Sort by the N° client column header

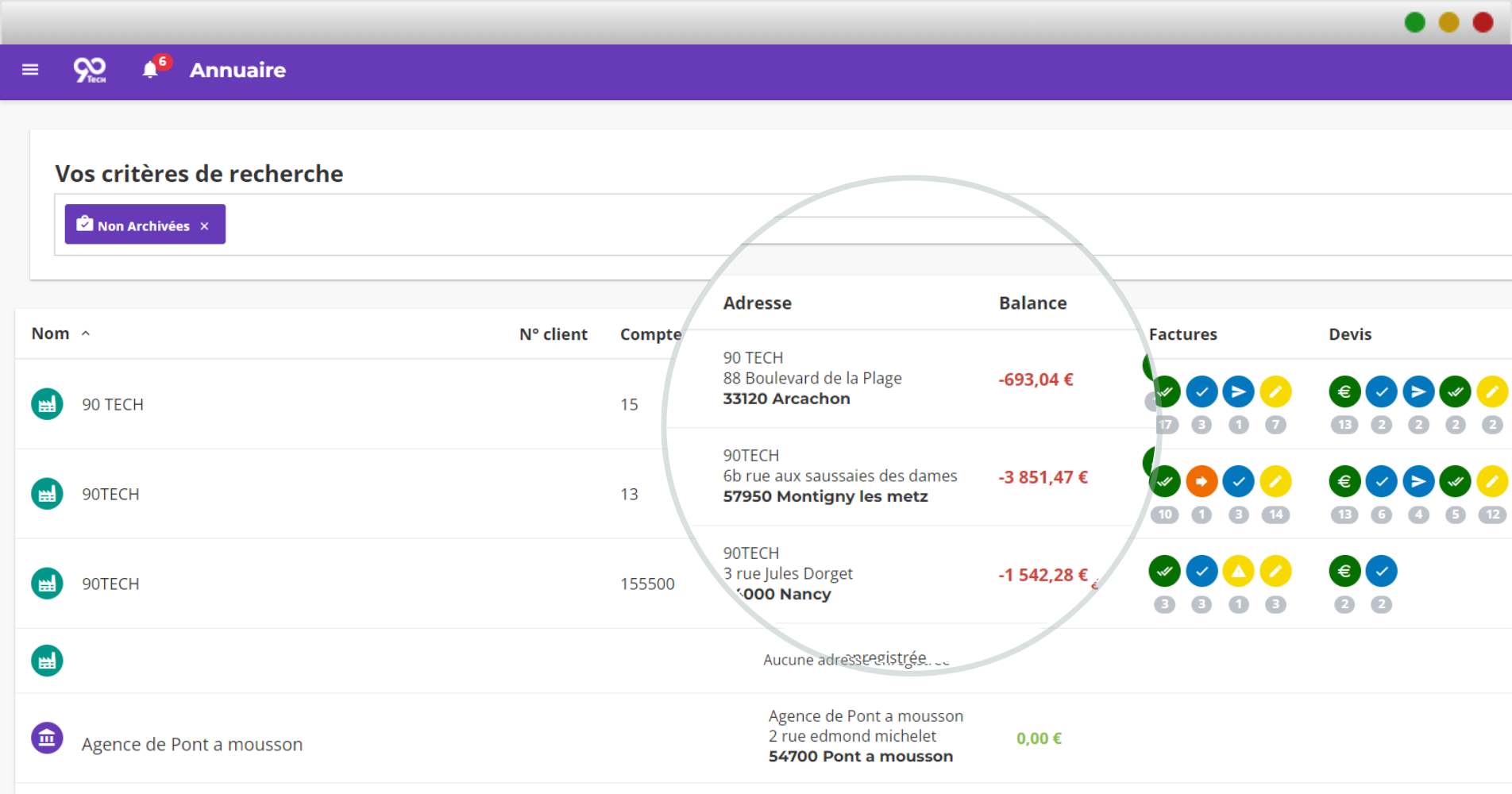[x=553, y=334]
